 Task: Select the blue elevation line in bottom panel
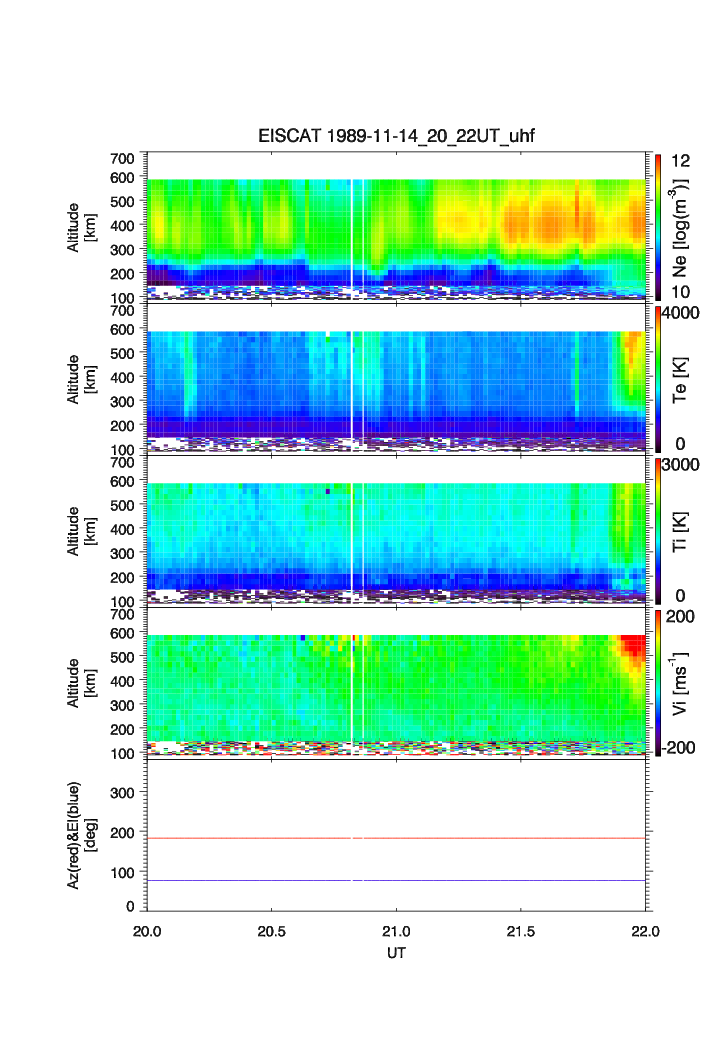(396, 880)
